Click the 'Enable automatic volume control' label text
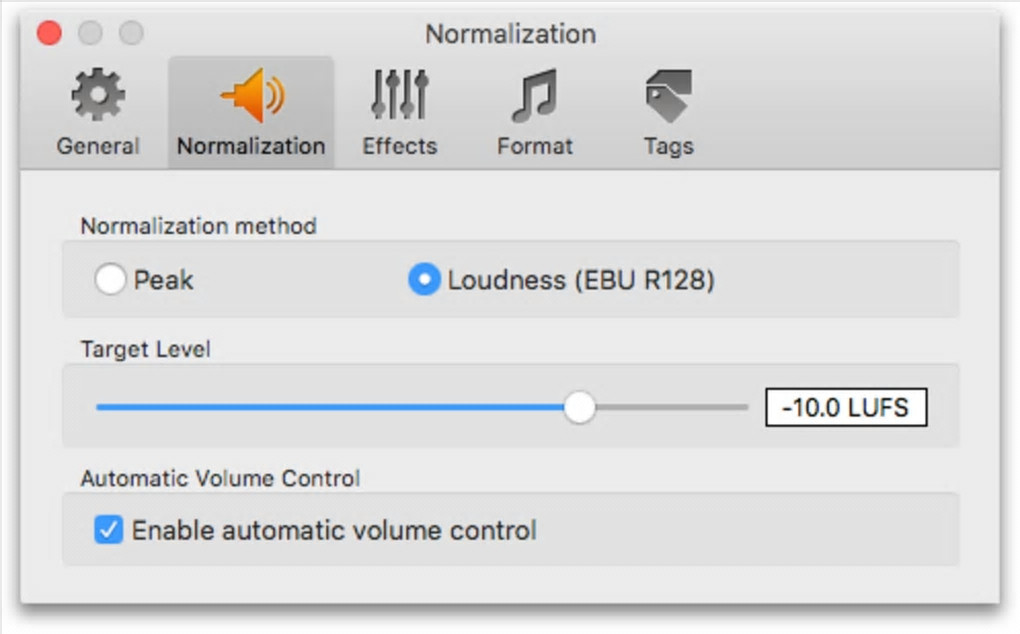The height and width of the screenshot is (634, 1020). point(334,530)
